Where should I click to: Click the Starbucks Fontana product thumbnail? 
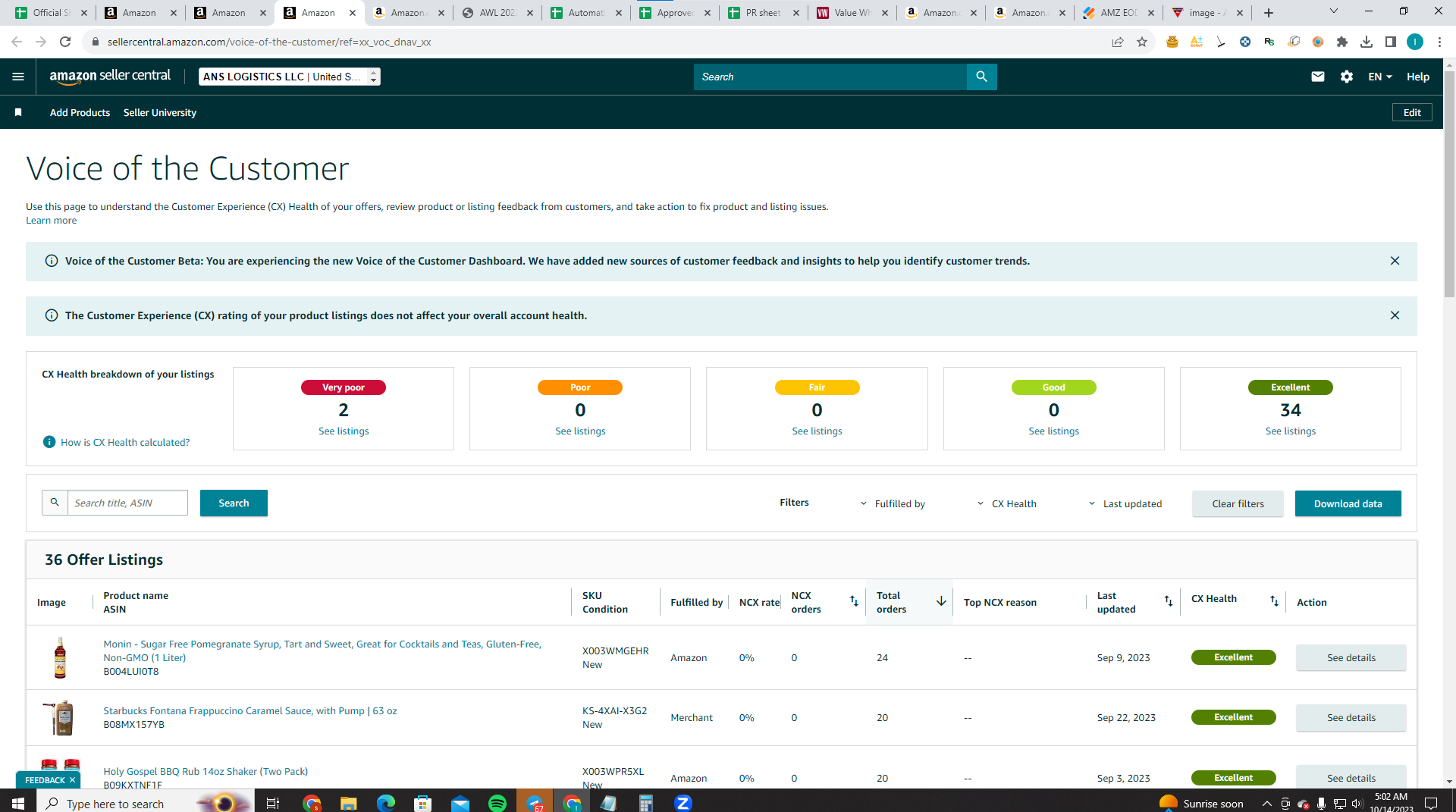[x=60, y=717]
